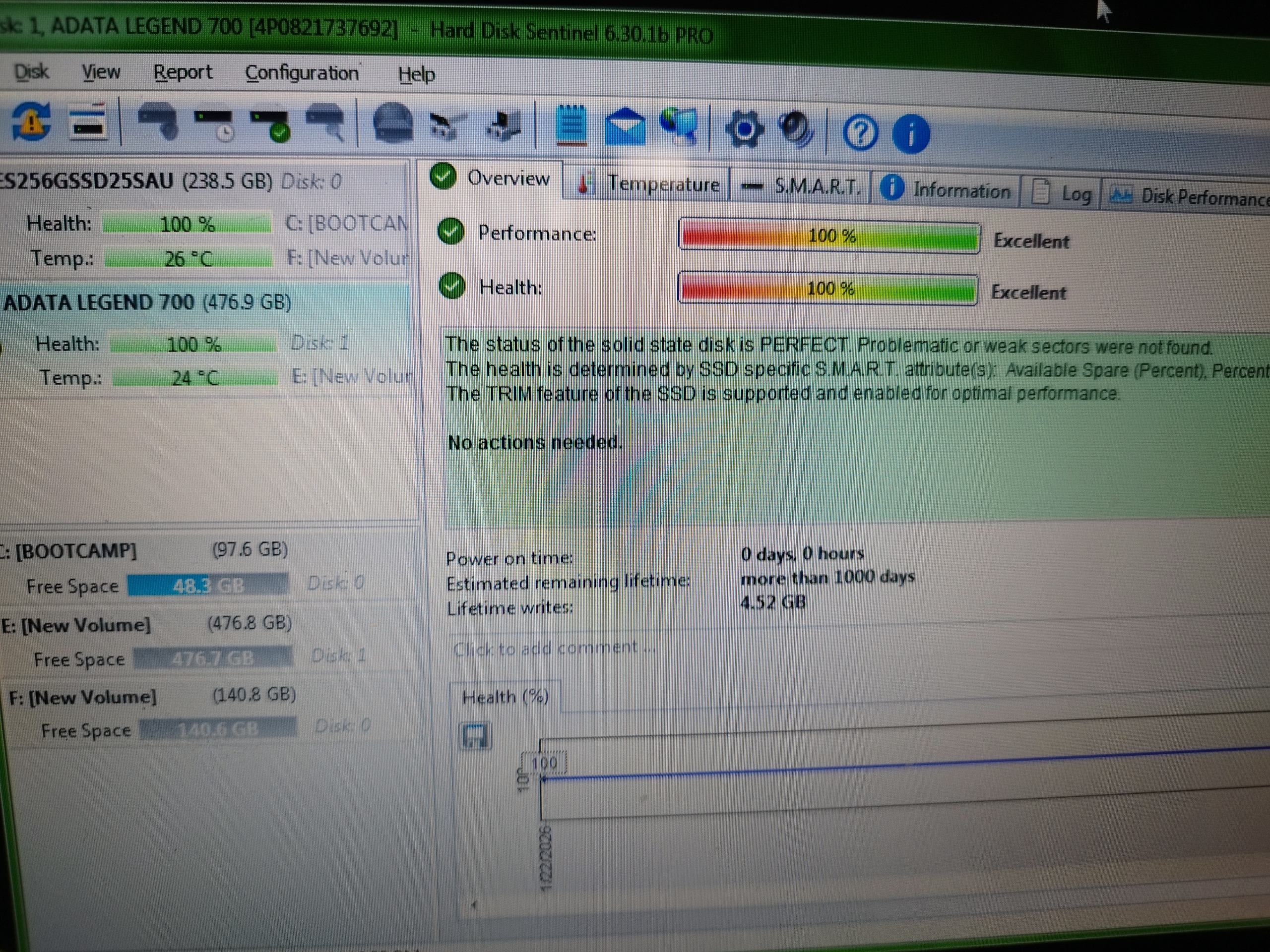Click the question mark help icon
This screenshot has height=952, width=1270.
(x=860, y=134)
